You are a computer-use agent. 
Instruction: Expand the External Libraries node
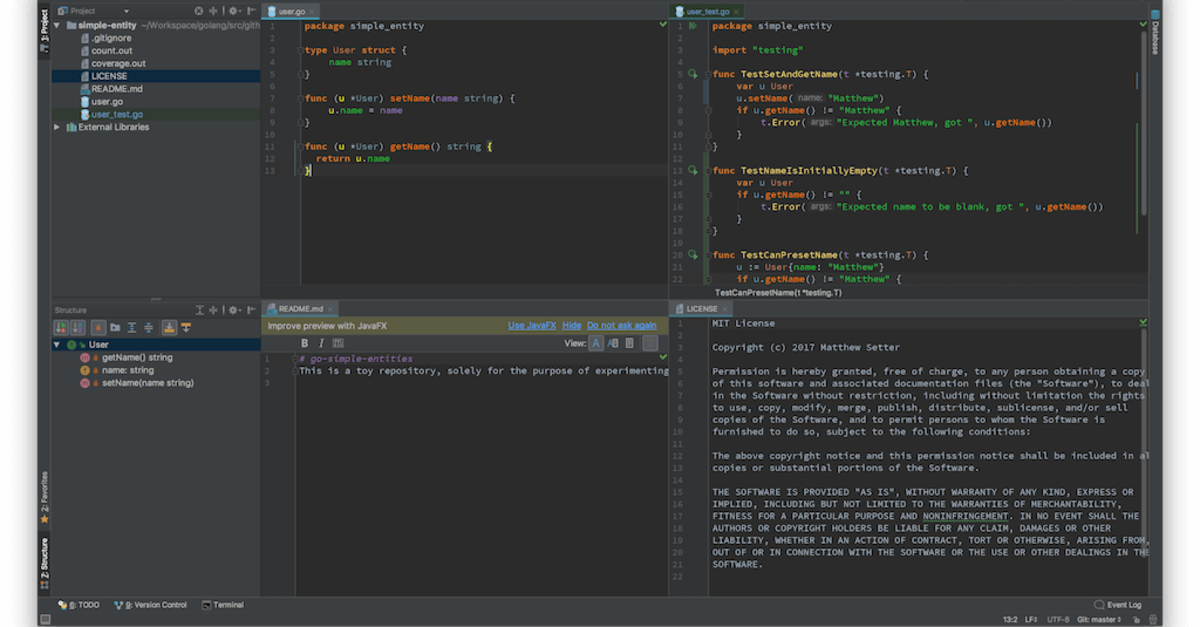58,127
